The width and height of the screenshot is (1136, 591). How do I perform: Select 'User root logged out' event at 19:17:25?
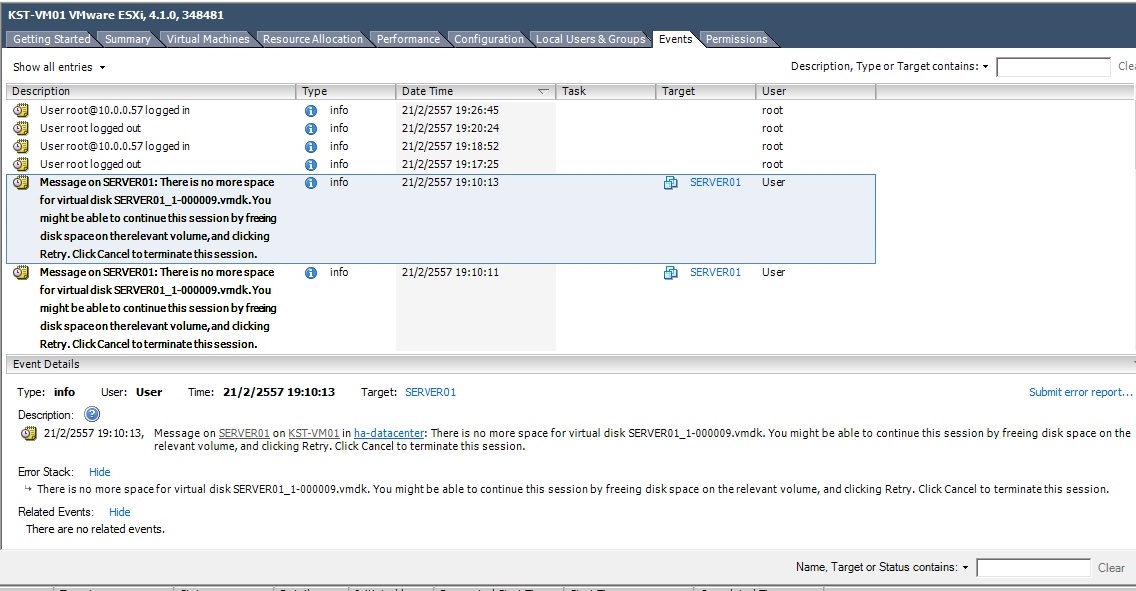(91, 164)
